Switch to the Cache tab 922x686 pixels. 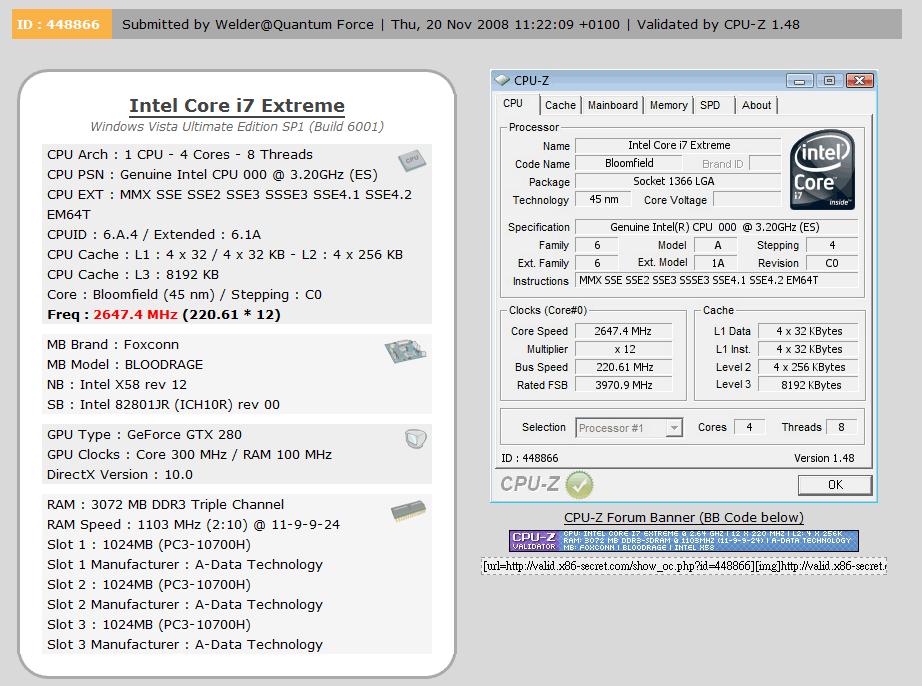click(x=560, y=105)
